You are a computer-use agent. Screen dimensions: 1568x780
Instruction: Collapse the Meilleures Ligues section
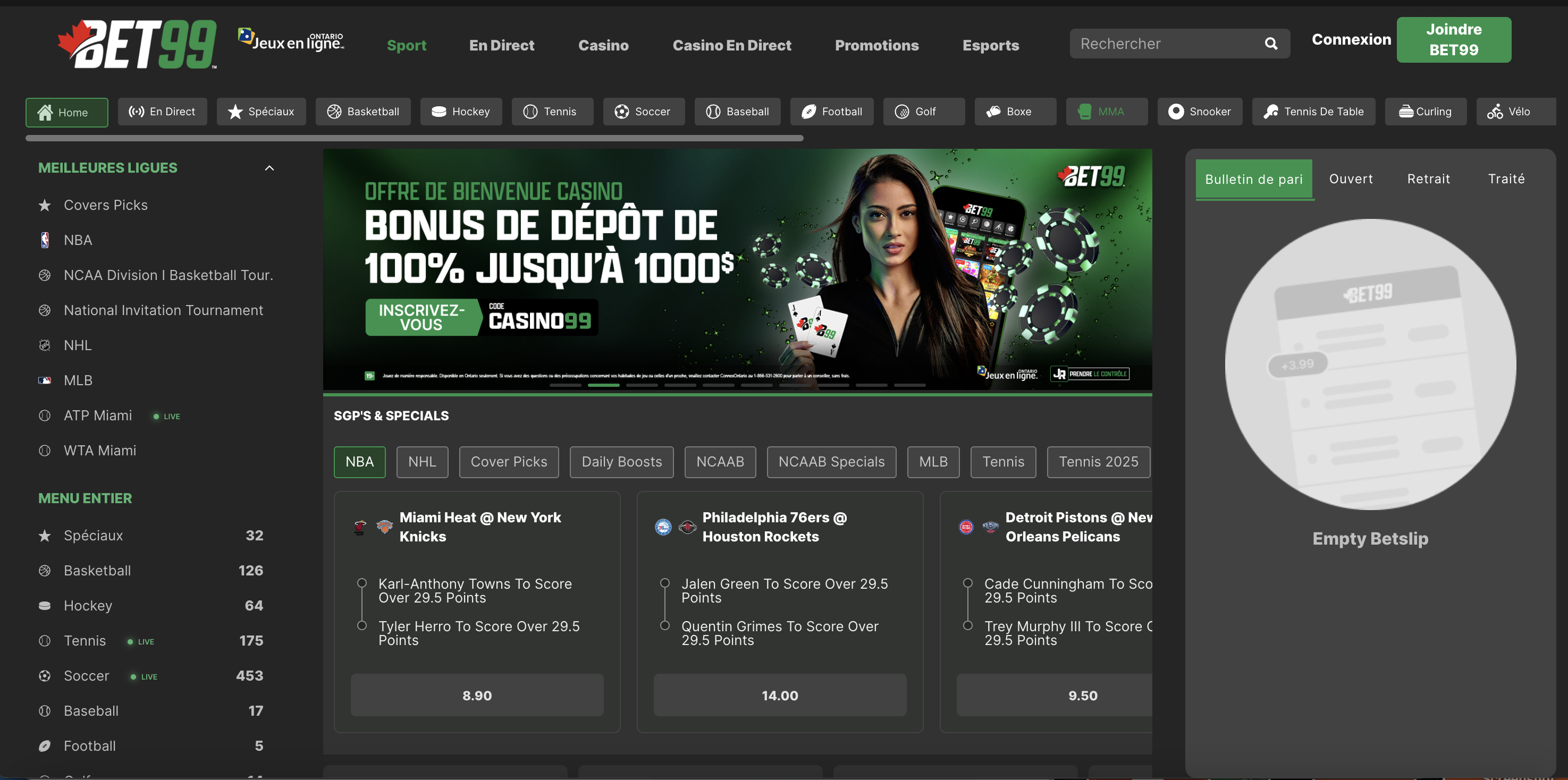click(269, 168)
